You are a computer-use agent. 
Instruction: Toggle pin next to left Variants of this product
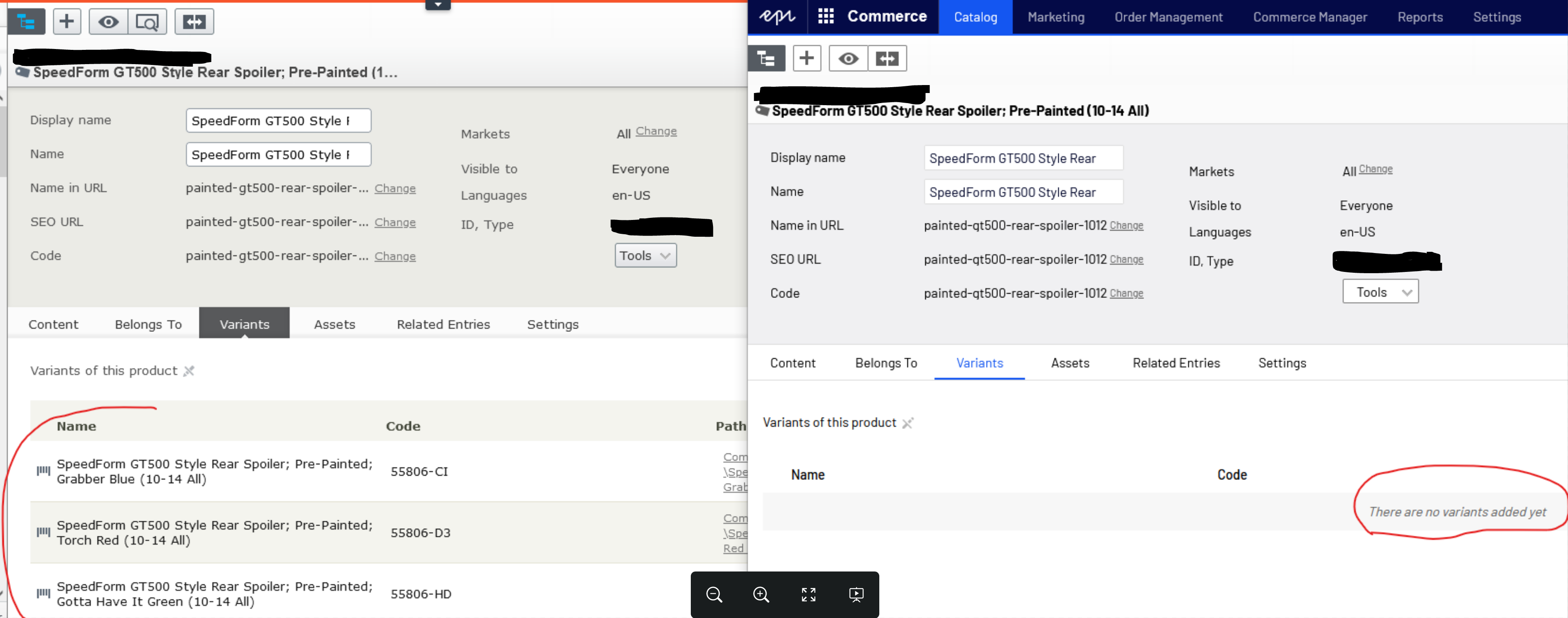tap(189, 371)
